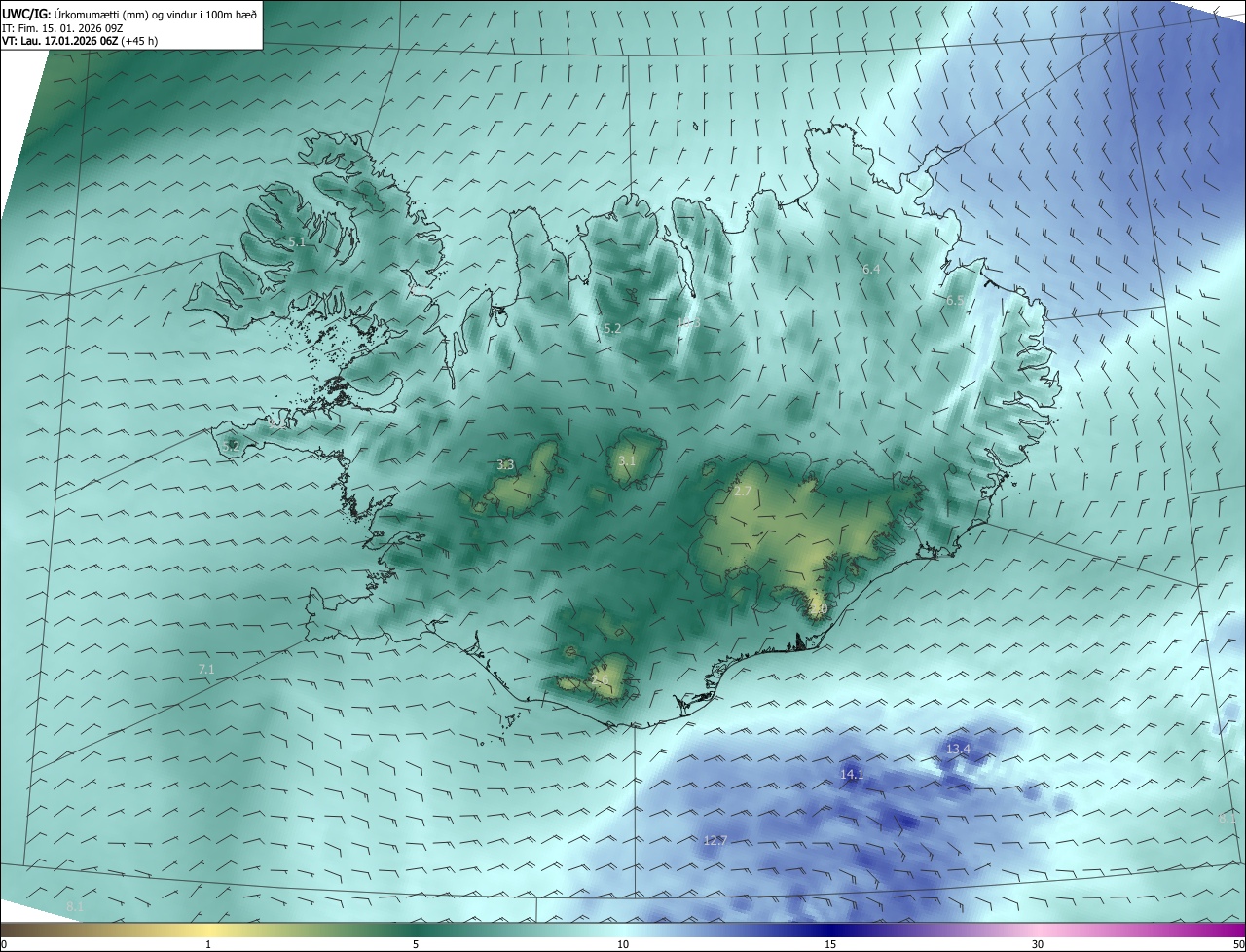Viewport: 1246px width, 952px height.
Task: Click the map title mentioning Úrkomumætti (mm)
Action: [x=129, y=14]
